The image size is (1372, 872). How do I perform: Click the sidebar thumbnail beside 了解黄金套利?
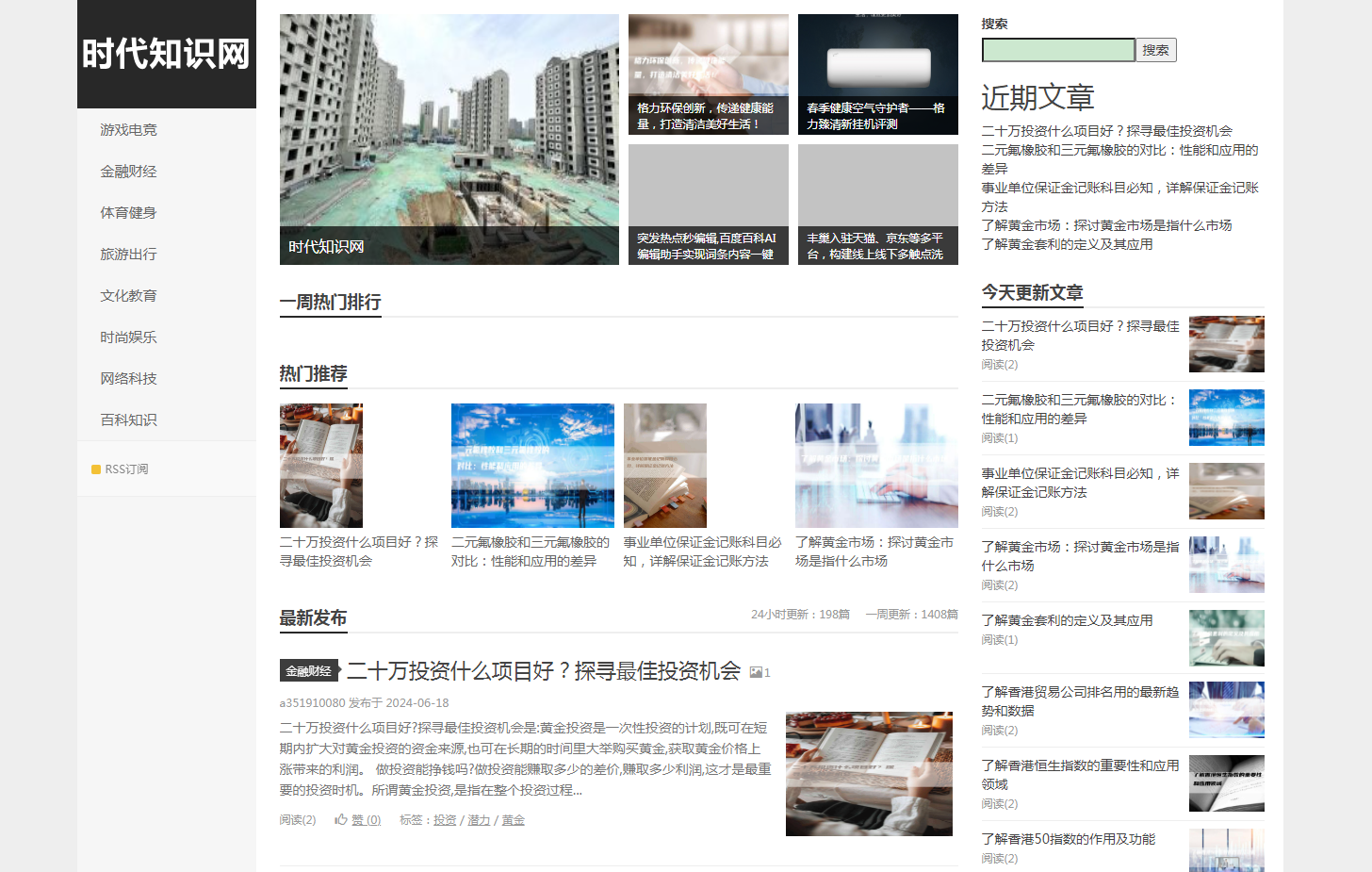click(x=1227, y=638)
